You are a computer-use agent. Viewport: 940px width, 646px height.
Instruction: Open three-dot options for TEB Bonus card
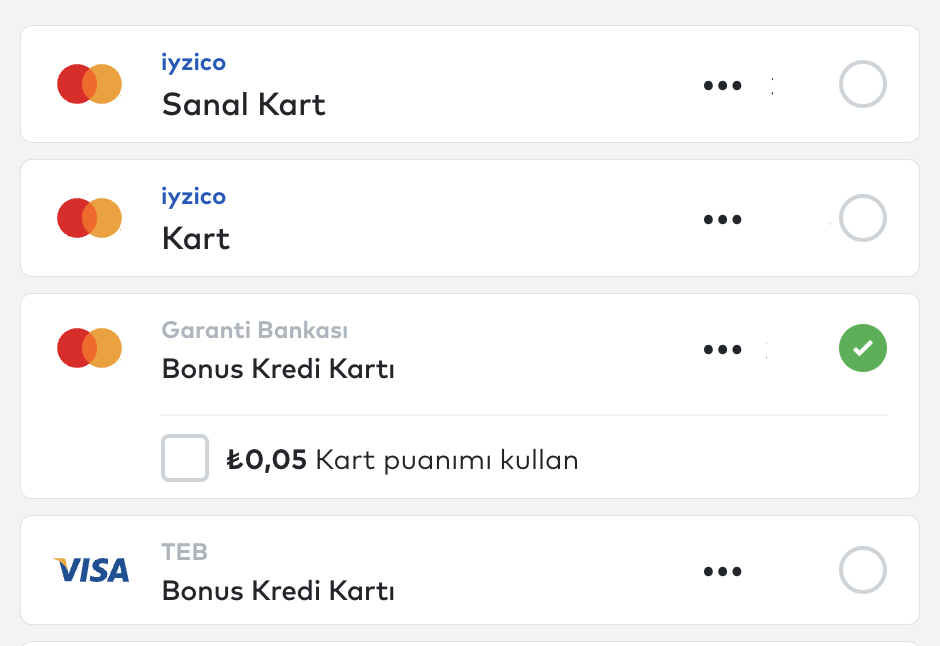point(722,572)
